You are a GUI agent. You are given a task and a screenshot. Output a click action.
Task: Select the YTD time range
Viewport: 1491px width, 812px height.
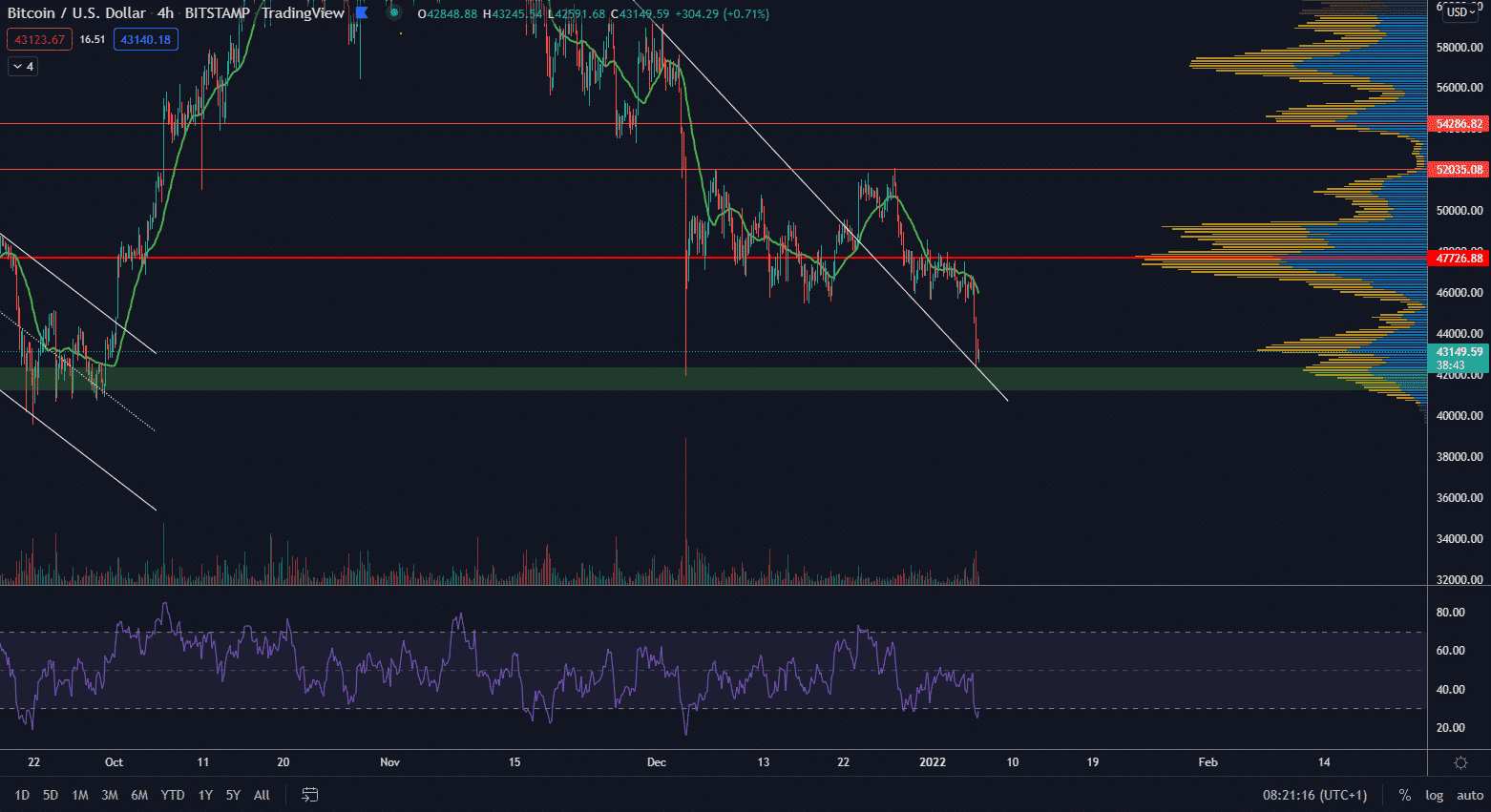[173, 795]
